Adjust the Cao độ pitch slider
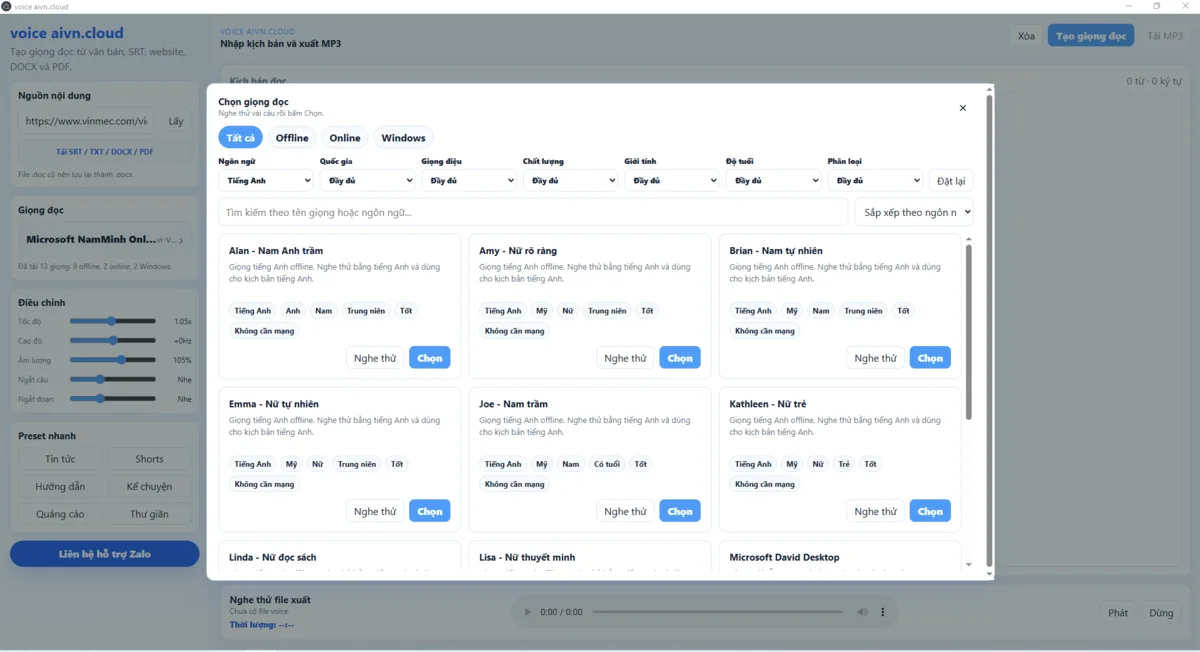Viewport: 1200px width, 652px height. click(x=113, y=341)
